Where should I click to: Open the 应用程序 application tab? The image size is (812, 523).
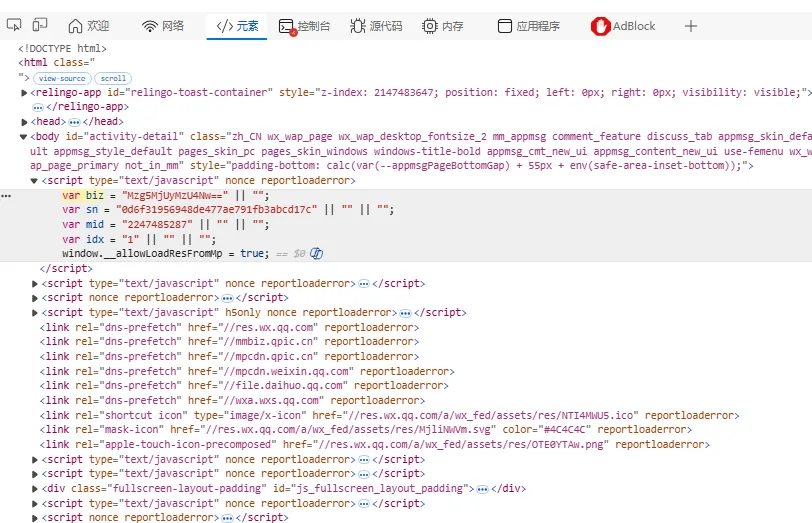[x=529, y=26]
